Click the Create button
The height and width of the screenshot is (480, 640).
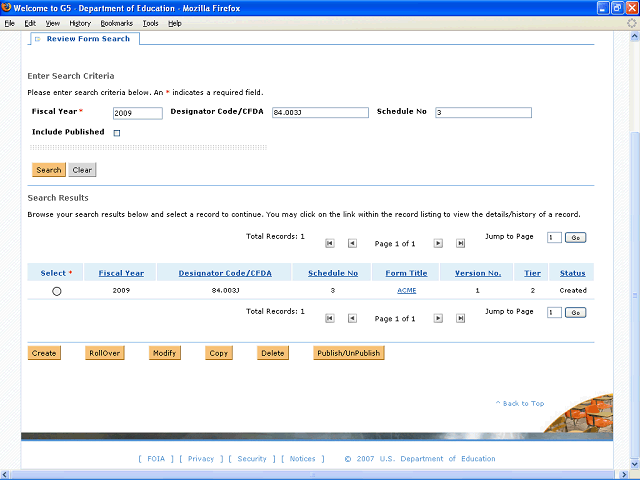[44, 353]
